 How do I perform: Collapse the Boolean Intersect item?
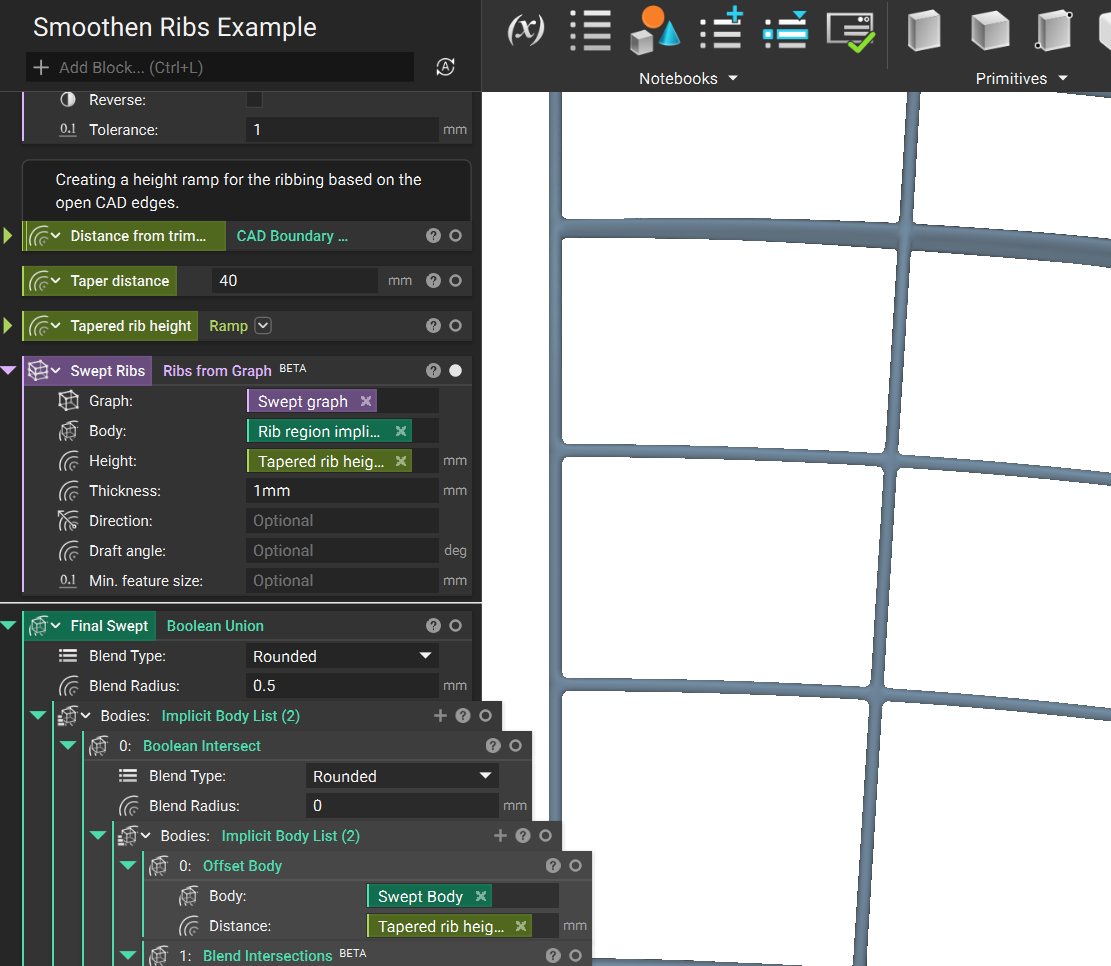[x=68, y=746]
